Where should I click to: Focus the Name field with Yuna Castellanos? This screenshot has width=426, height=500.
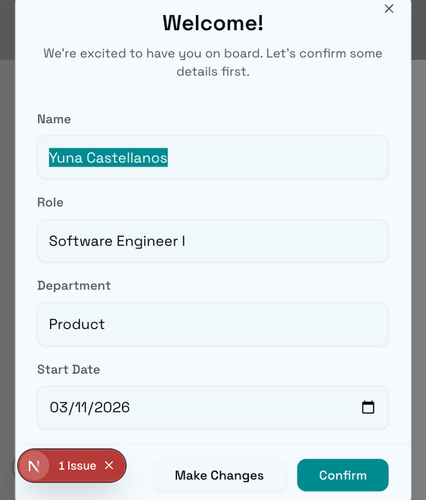click(x=213, y=157)
